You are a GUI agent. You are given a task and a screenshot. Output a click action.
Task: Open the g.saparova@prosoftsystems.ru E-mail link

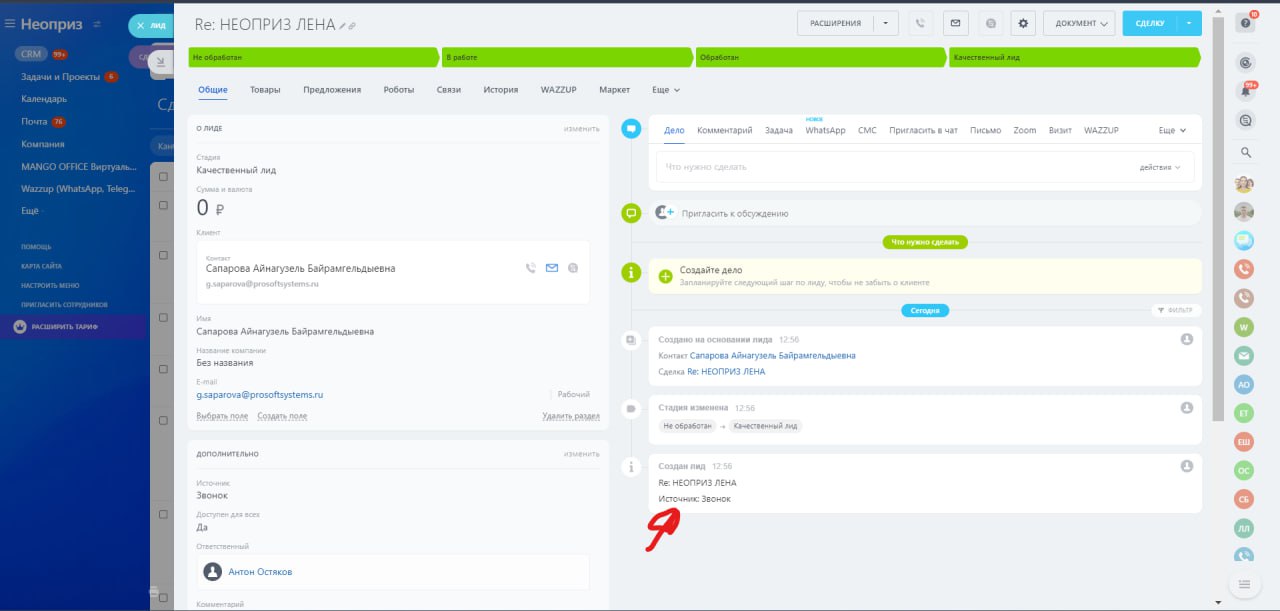point(260,395)
